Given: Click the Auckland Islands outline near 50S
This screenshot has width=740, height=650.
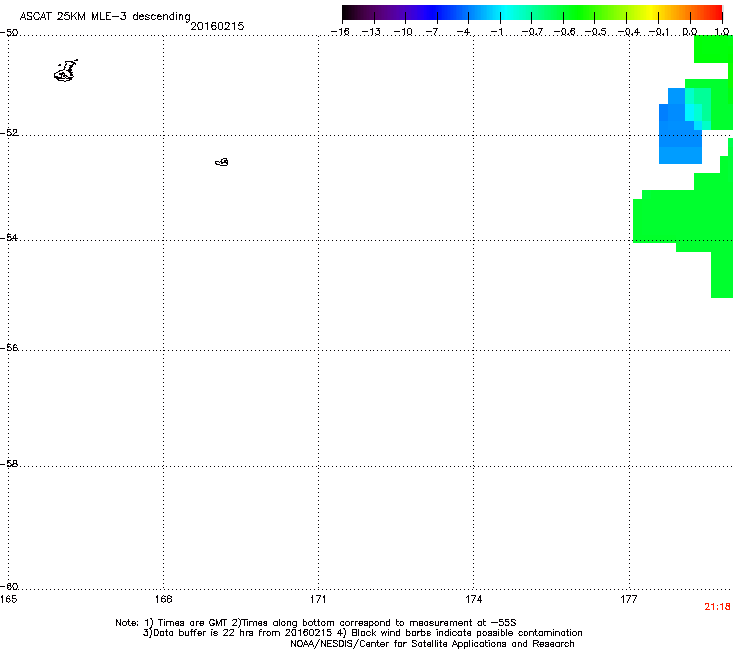Looking at the screenshot, I should (x=66, y=71).
